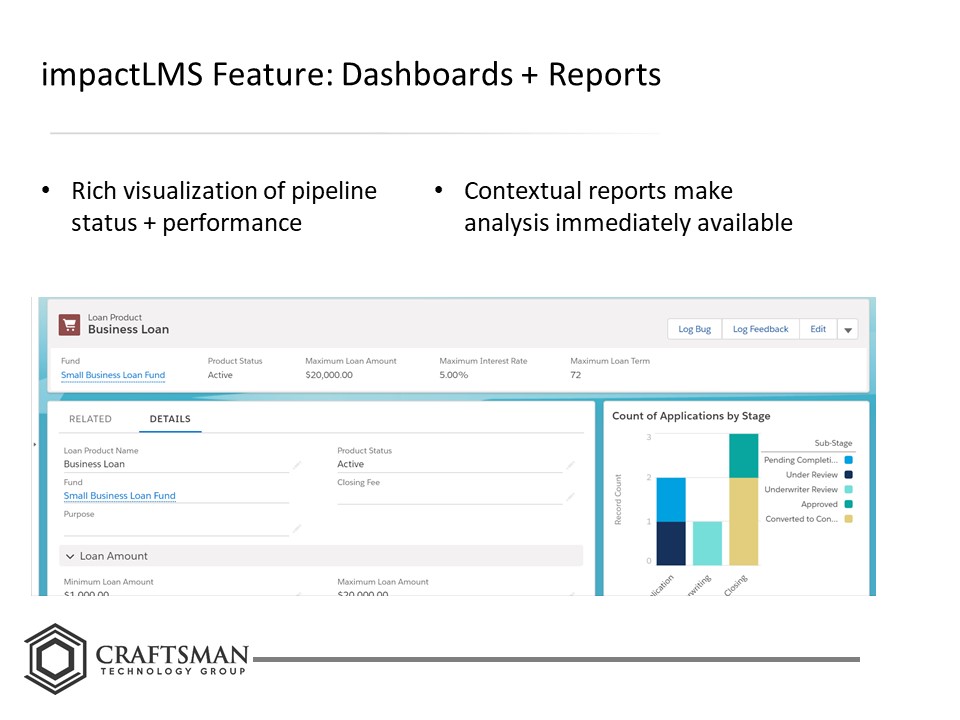Click the Edit button
960x720 pixels.
tap(818, 329)
